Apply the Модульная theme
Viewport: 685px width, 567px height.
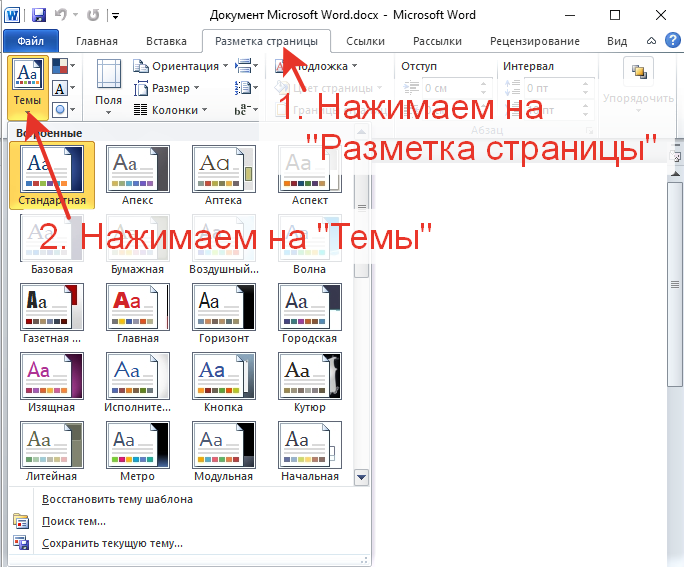(224, 451)
